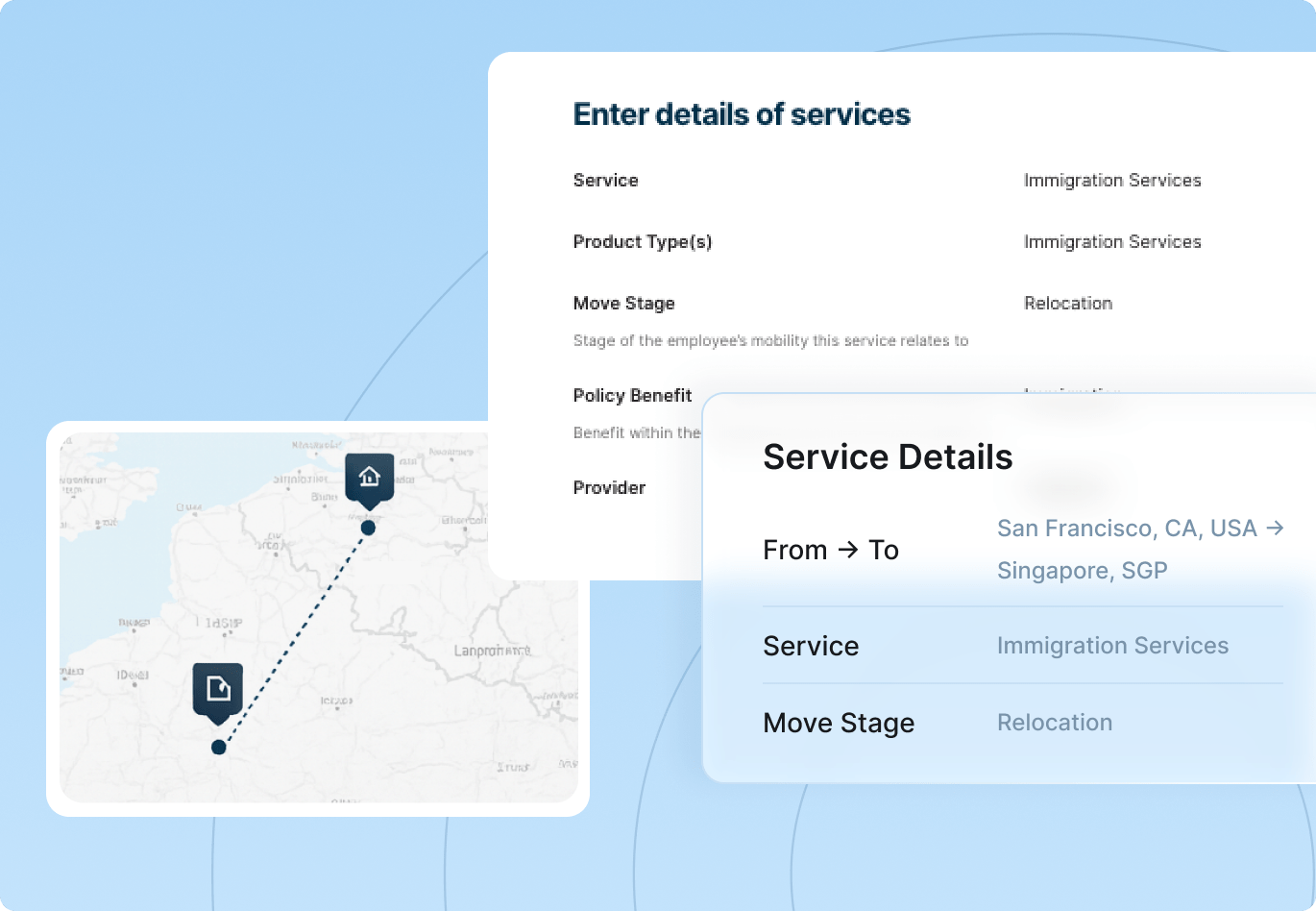Click the dotted route line on map
The width and height of the screenshot is (1316, 911).
[x=293, y=637]
